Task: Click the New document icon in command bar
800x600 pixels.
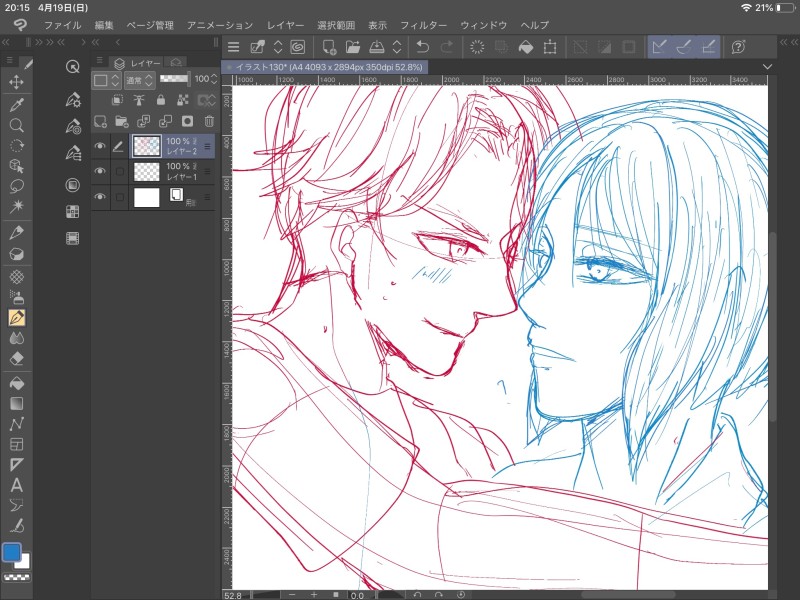Action: (329, 47)
